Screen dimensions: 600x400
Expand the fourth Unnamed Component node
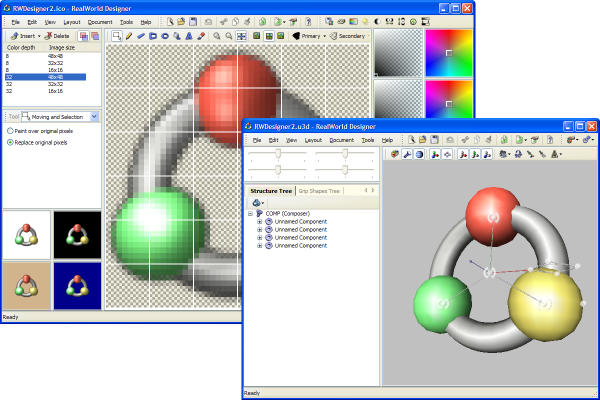tap(259, 246)
